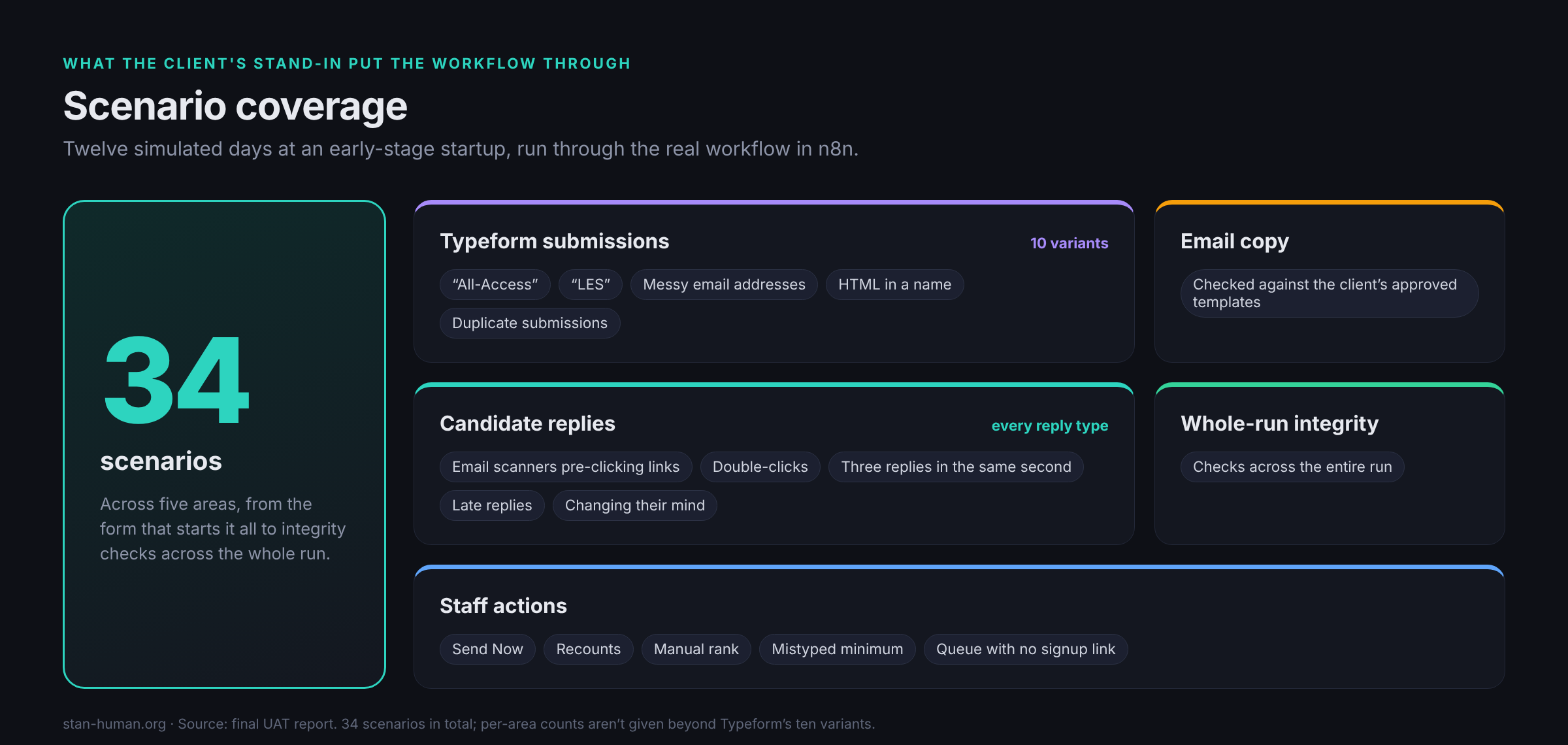The image size is (1568, 745).
Task: Click the Candidate replies heading
Action: point(527,423)
